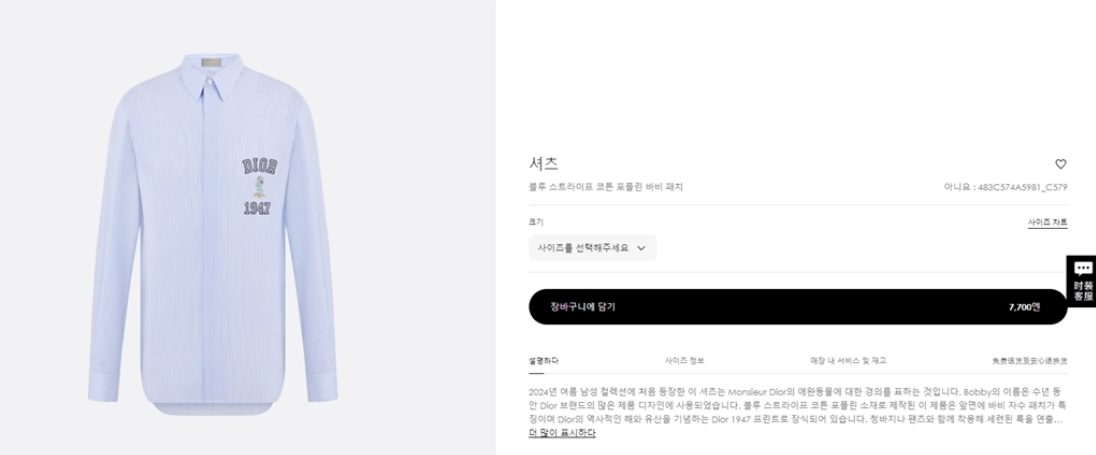This screenshot has height=455, width=1096.
Task: Click the DIOR 1947 patch on shirt
Action: click(x=257, y=186)
